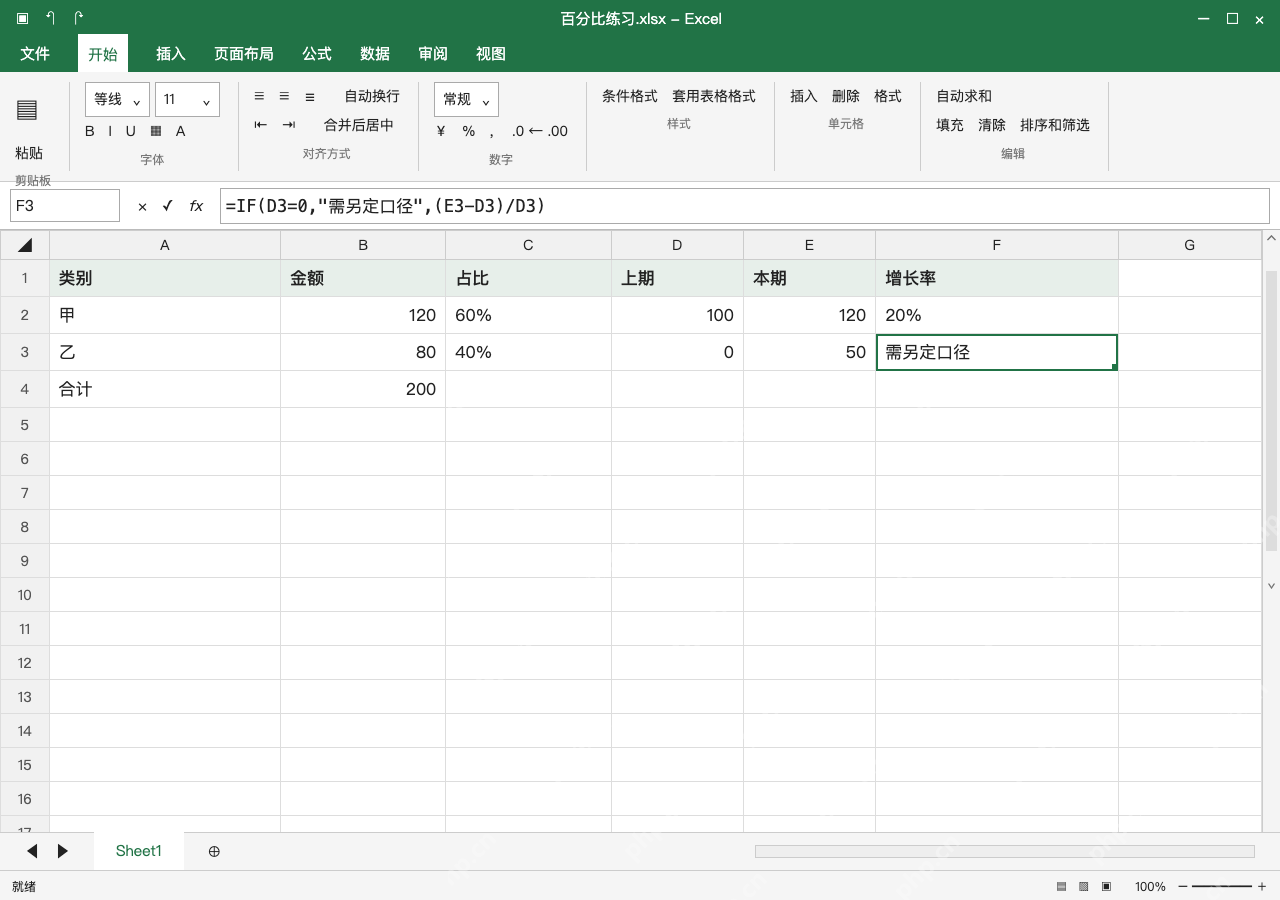The image size is (1280, 900).
Task: Click 删除 in the 单元格 group
Action: tap(846, 96)
